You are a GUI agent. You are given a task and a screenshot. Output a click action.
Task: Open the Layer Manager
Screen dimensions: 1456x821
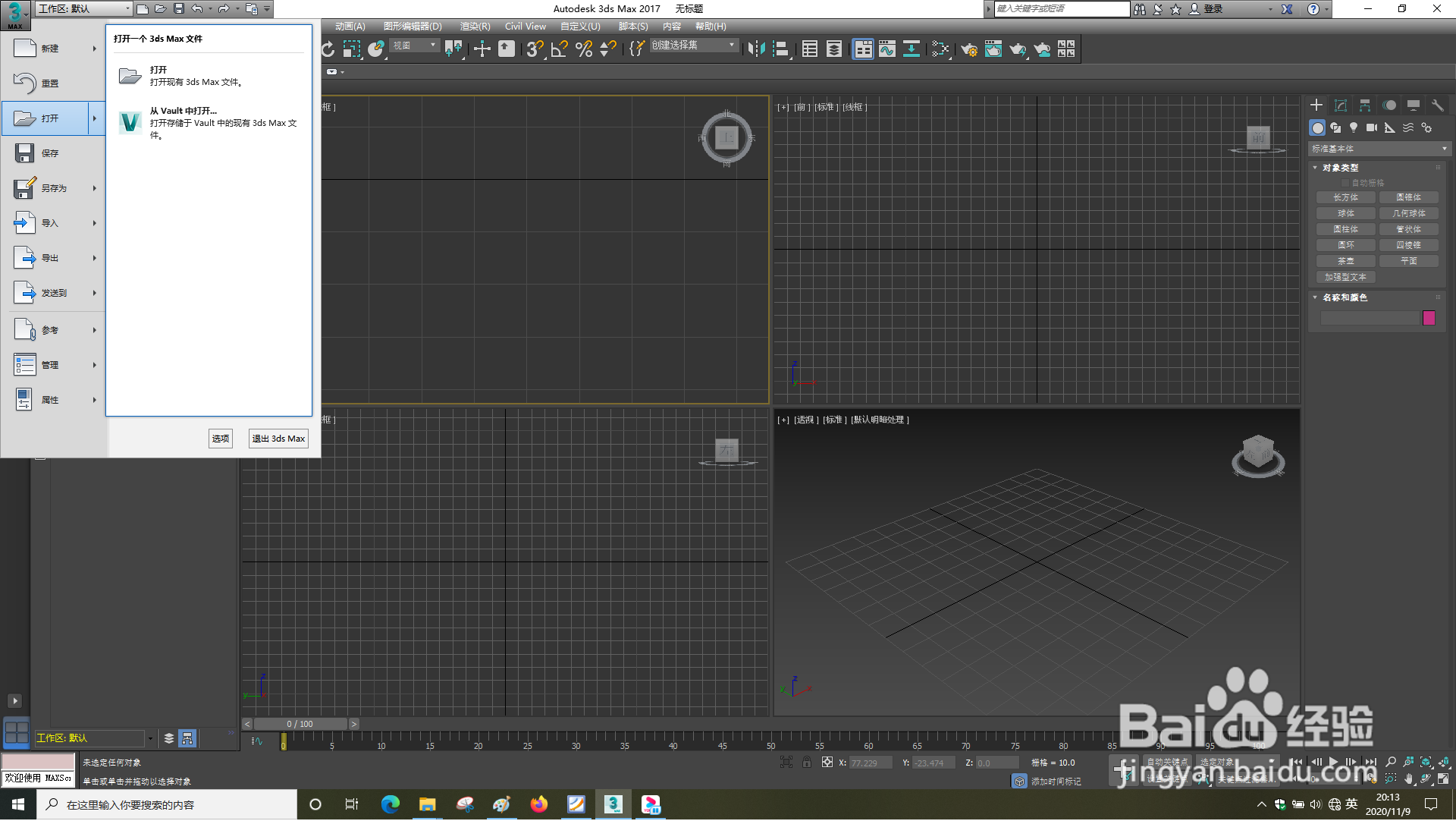pos(833,49)
